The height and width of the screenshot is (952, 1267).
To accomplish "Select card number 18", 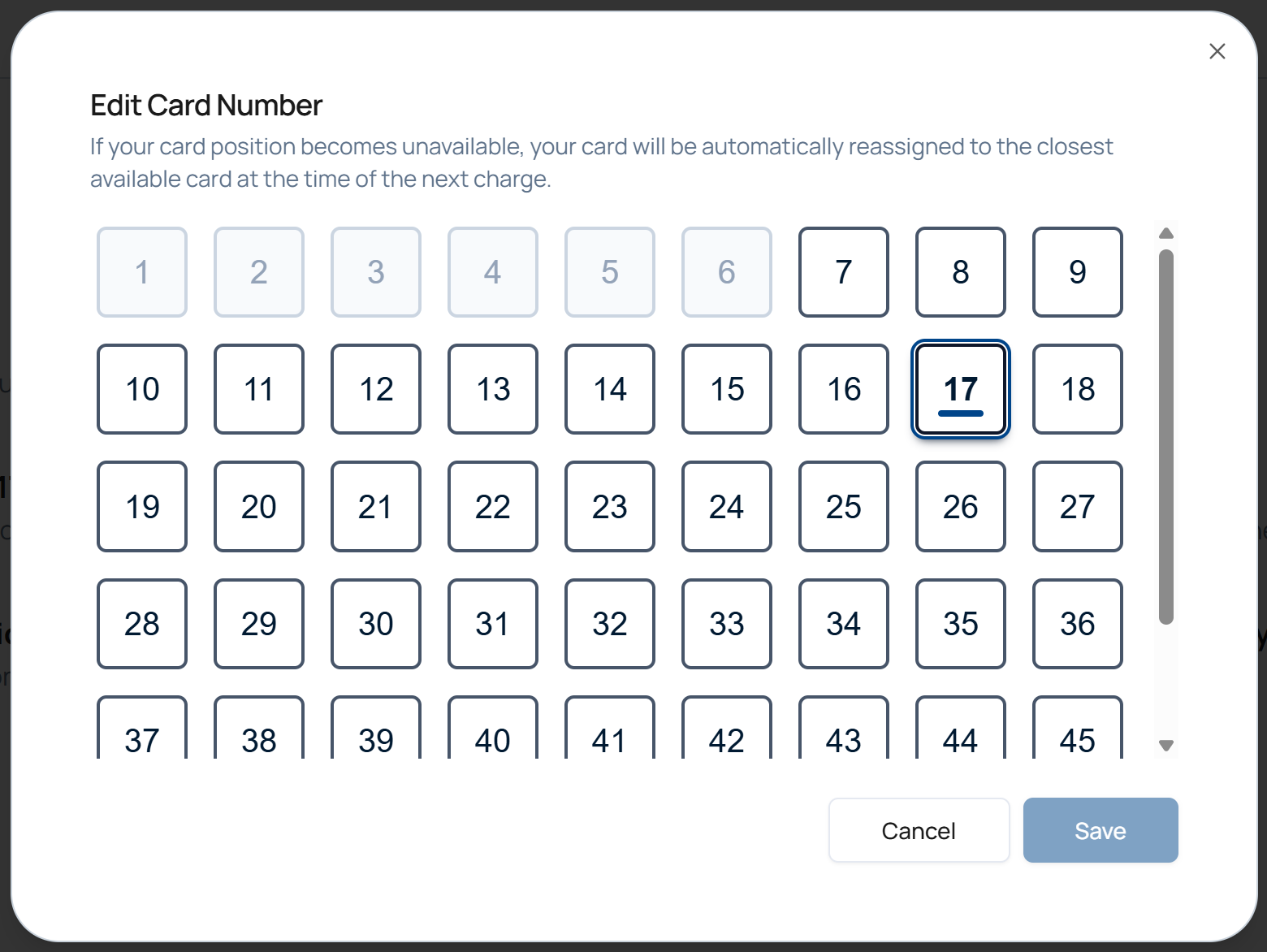I will 1077,389.
